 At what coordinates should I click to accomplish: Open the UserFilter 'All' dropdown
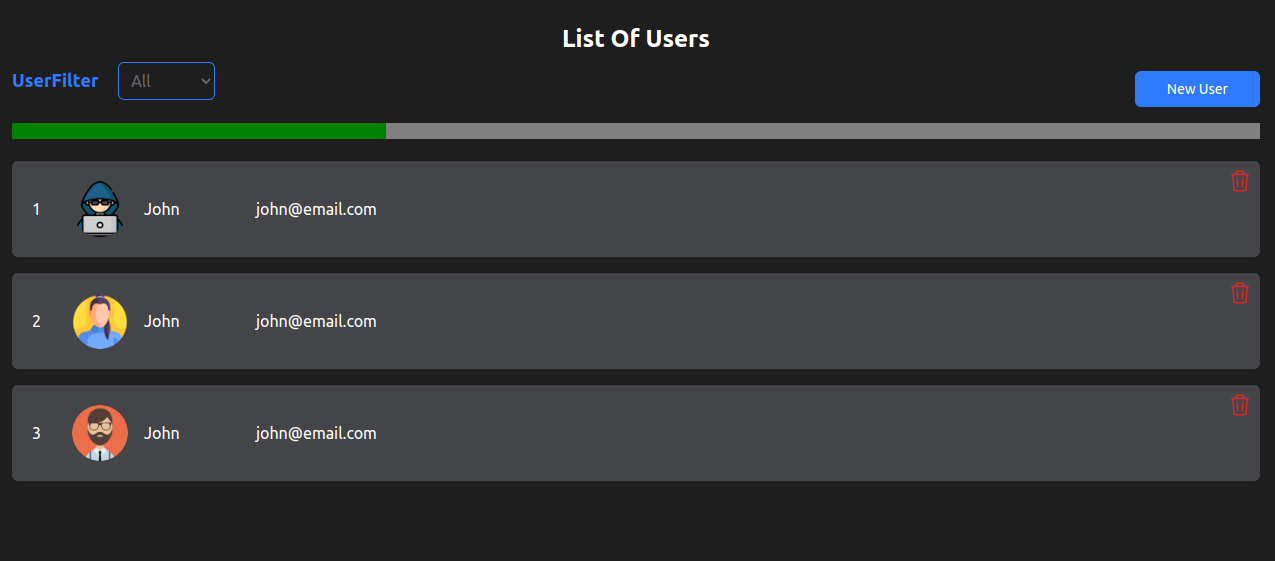[x=166, y=81]
